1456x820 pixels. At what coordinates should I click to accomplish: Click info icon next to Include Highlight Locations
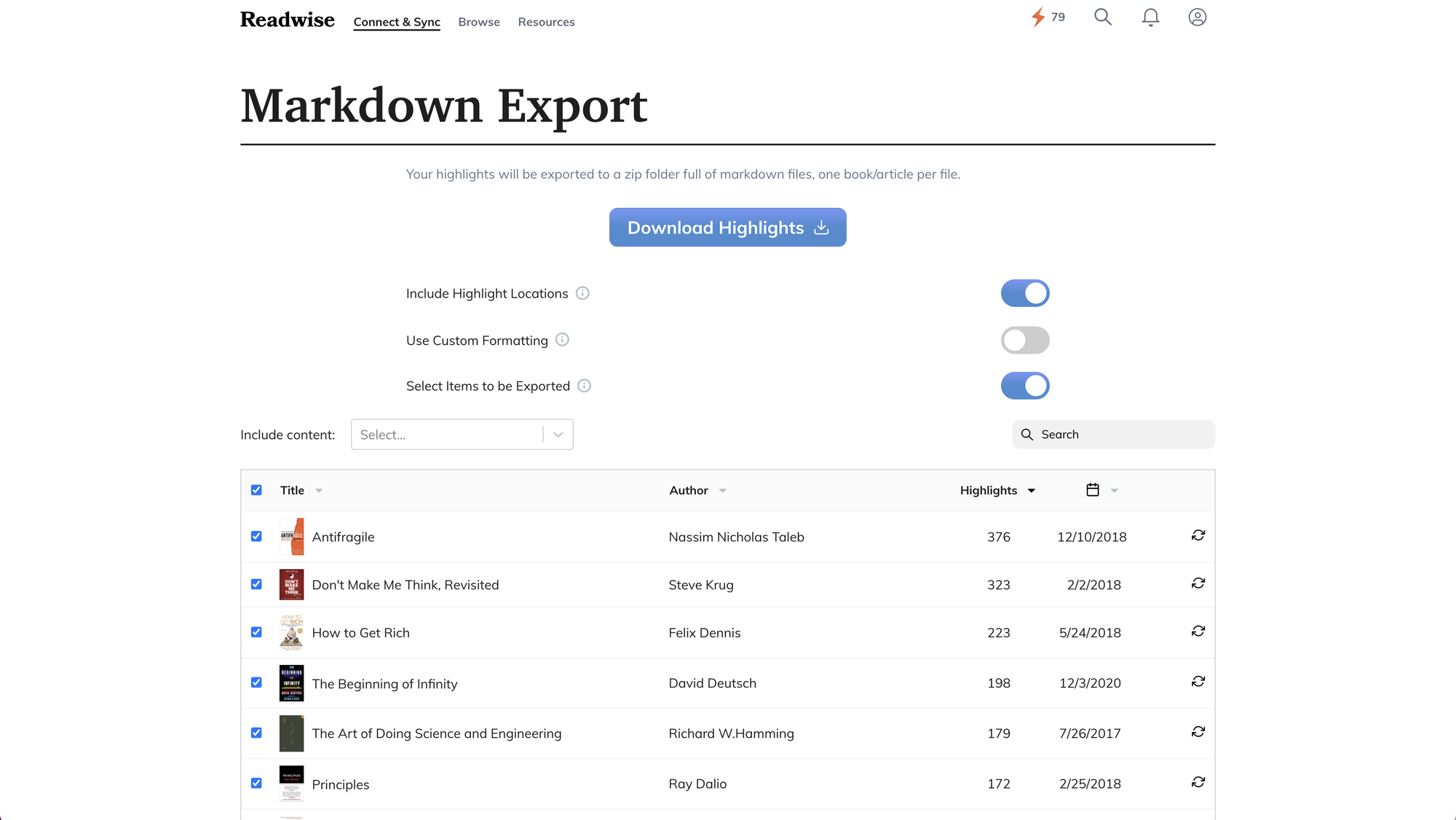click(x=582, y=293)
